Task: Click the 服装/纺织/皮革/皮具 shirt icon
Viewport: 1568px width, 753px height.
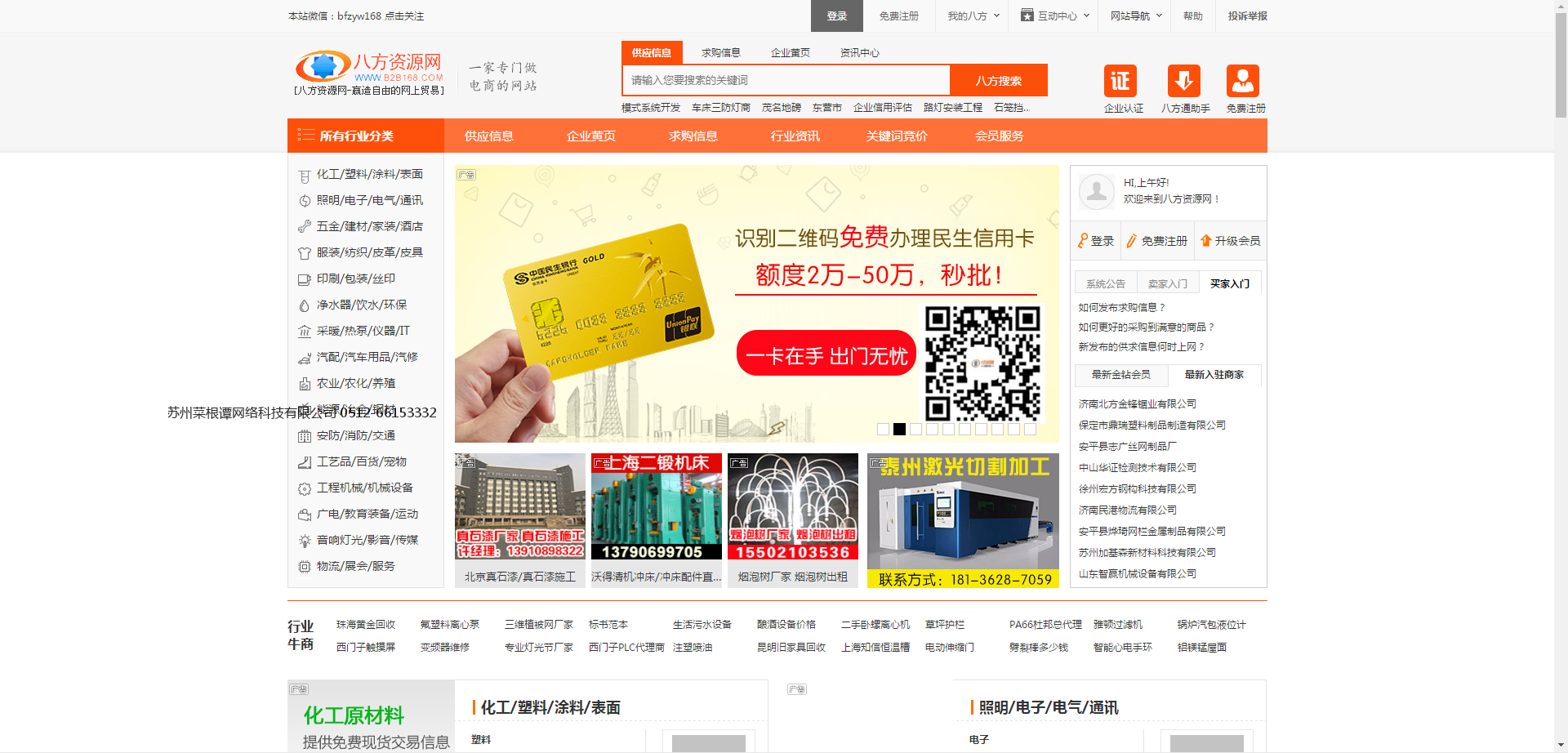Action: [305, 253]
